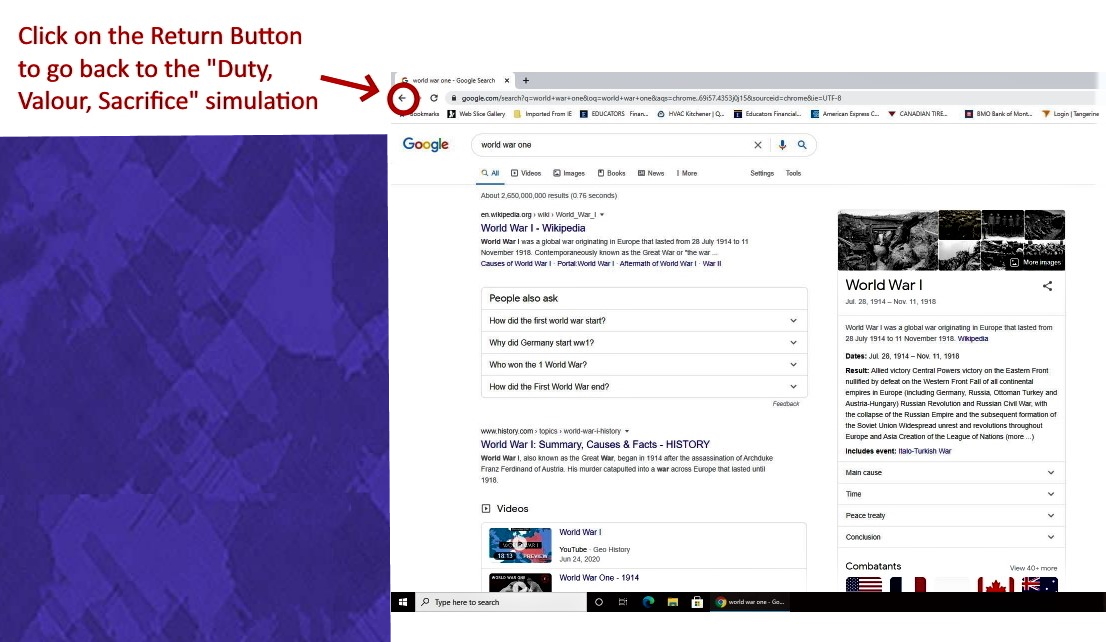1106x642 pixels.
Task: Switch to the Images results tab
Action: (x=569, y=173)
